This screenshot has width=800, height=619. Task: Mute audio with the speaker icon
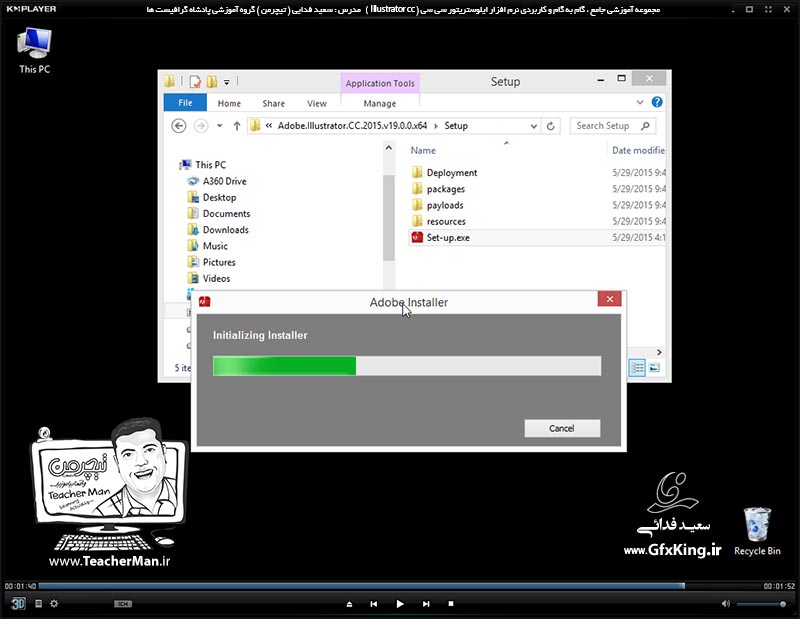726,604
